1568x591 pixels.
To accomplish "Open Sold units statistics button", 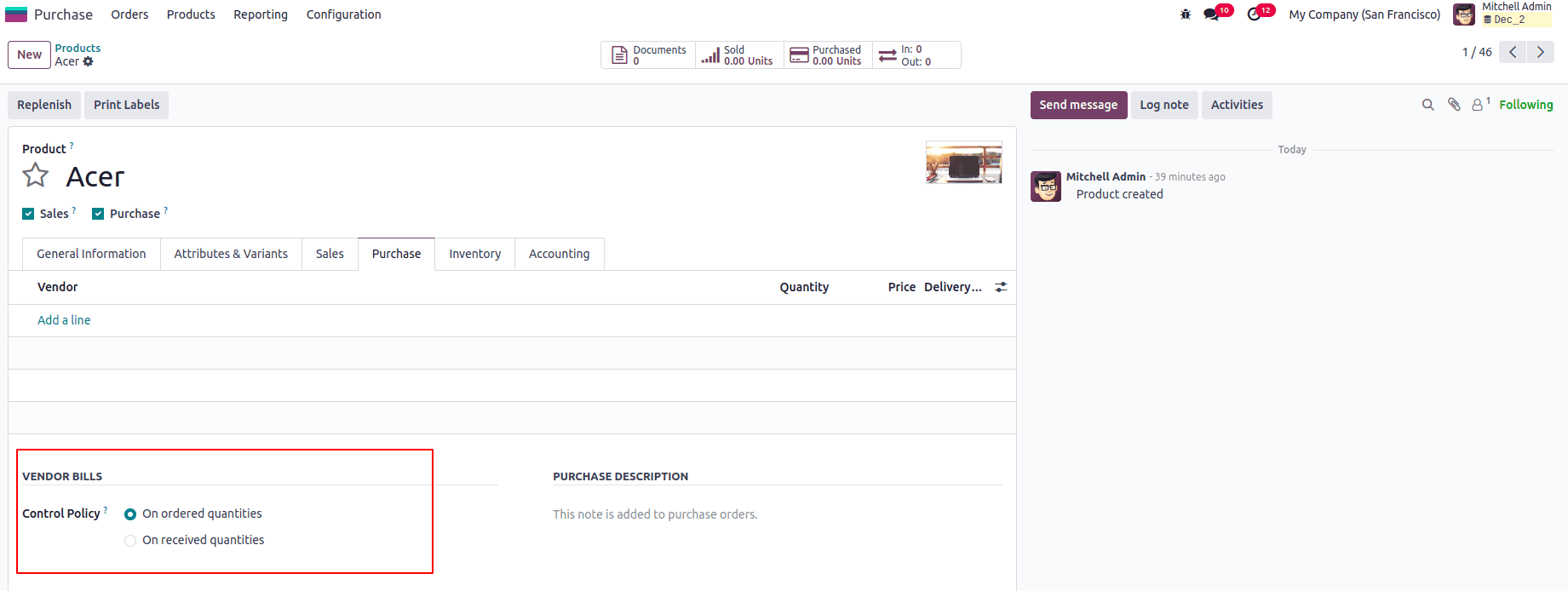I will tap(739, 55).
